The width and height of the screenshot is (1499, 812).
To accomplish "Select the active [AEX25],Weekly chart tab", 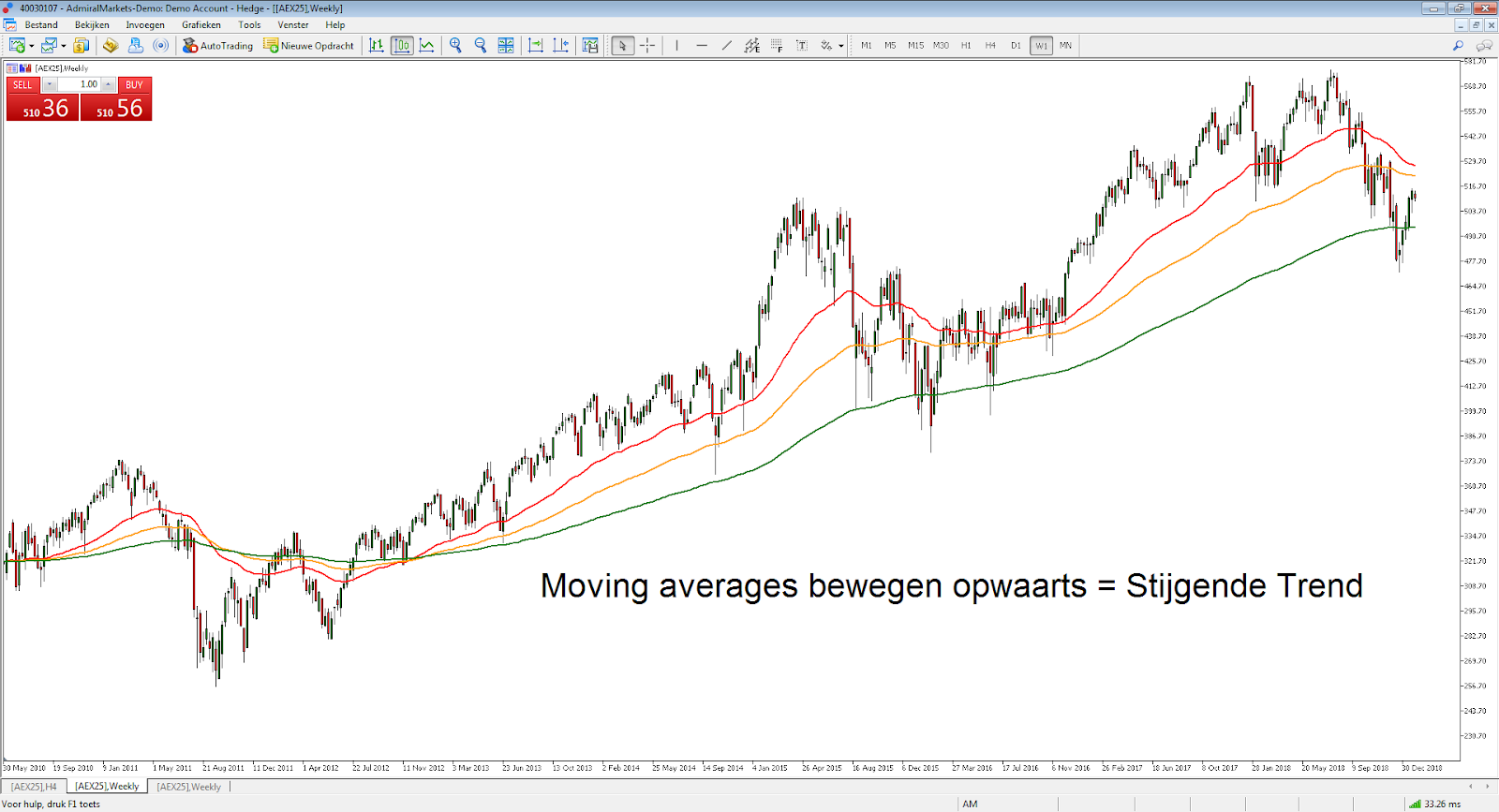I will [x=107, y=787].
